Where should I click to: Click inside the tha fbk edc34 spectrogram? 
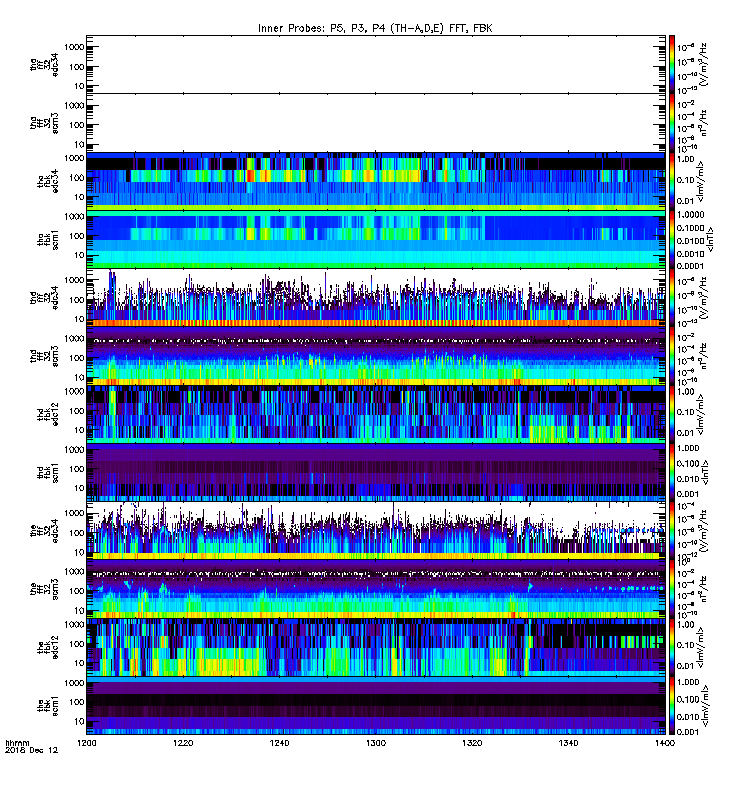[x=376, y=181]
